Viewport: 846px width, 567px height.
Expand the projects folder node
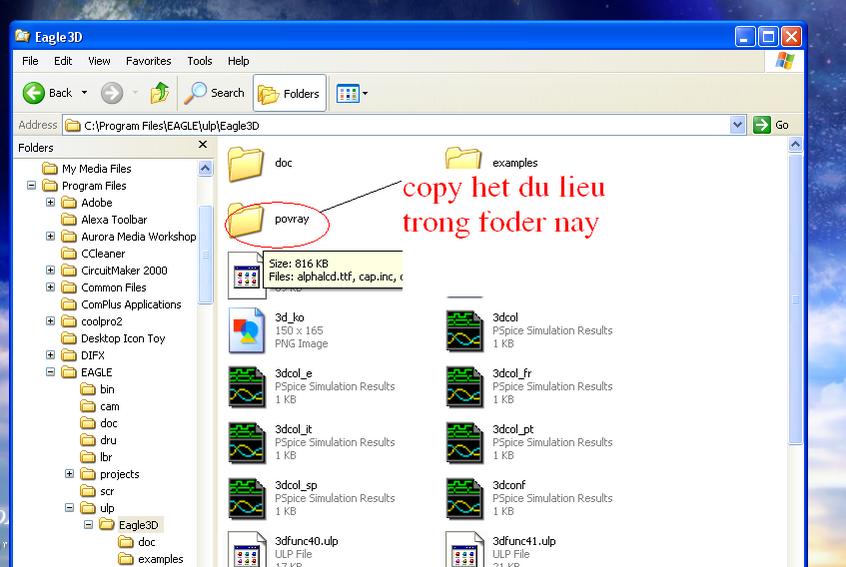69,474
